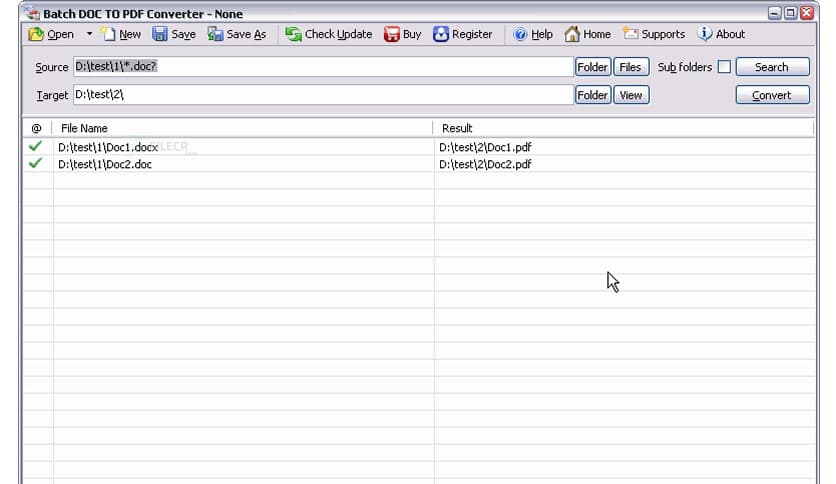The height and width of the screenshot is (484, 836).
Task: Click the Buy shopping cart icon
Action: click(x=391, y=34)
